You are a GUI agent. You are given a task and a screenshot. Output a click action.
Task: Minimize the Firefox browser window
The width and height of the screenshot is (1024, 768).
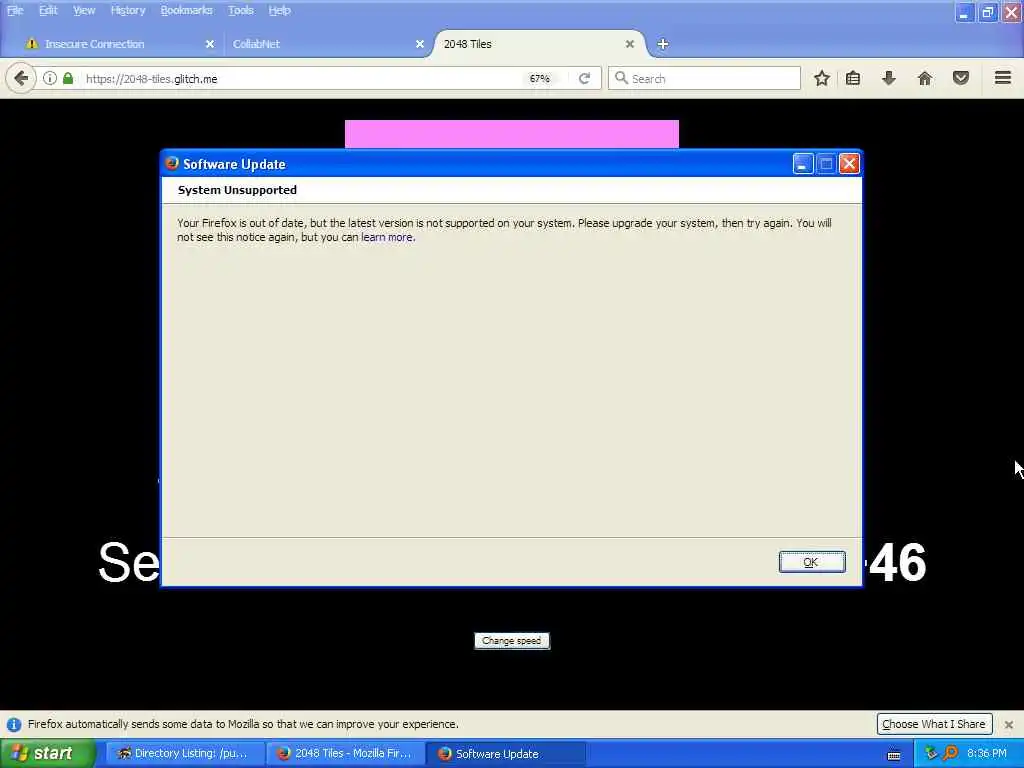[x=965, y=12]
